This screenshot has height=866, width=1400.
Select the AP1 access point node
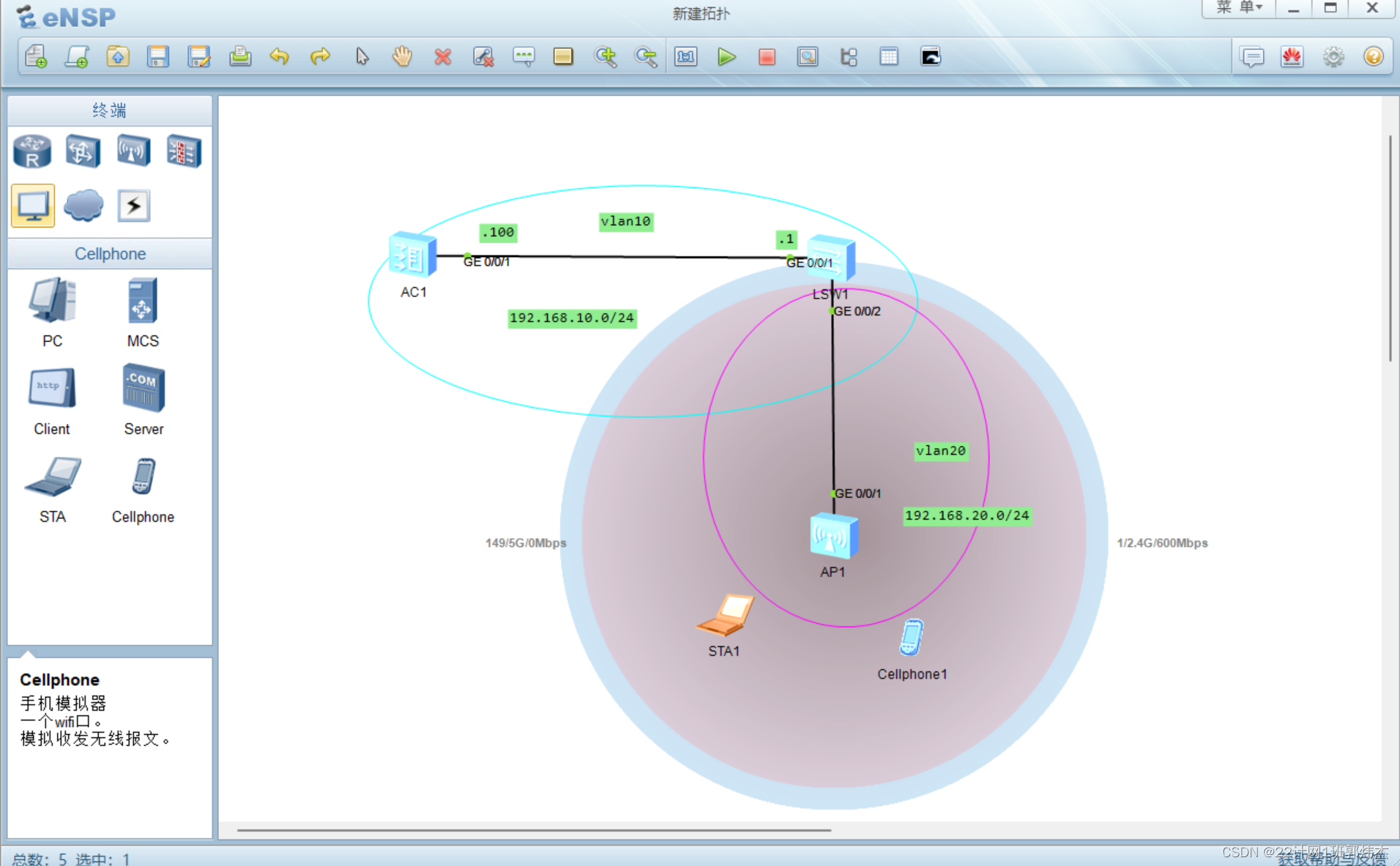tap(833, 535)
